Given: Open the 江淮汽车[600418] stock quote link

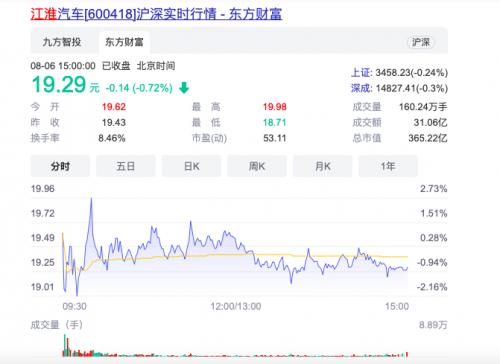Looking at the screenshot, I should pos(156,14).
